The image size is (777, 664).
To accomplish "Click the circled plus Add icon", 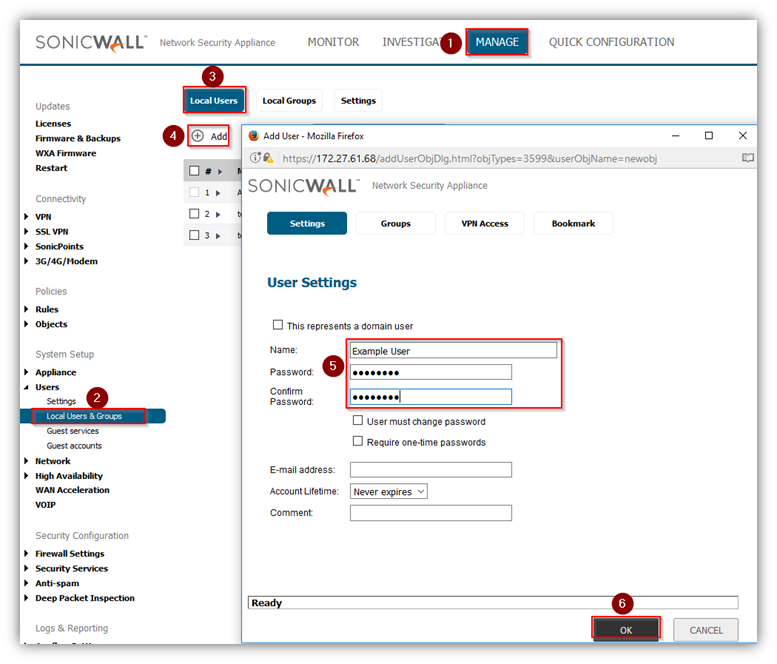I will (x=197, y=136).
